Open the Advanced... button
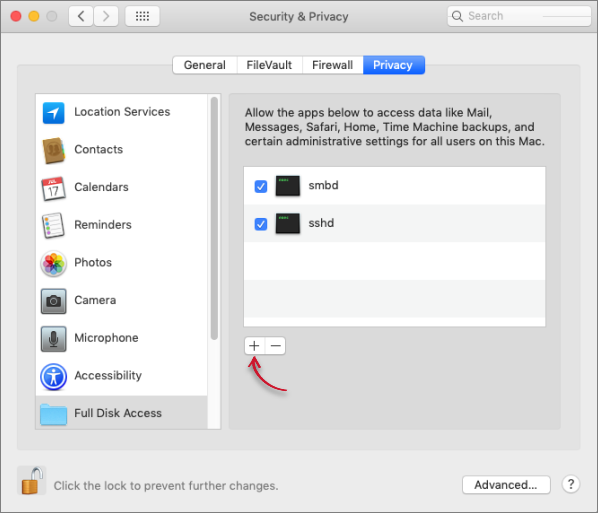The width and height of the screenshot is (598, 513). [x=506, y=485]
